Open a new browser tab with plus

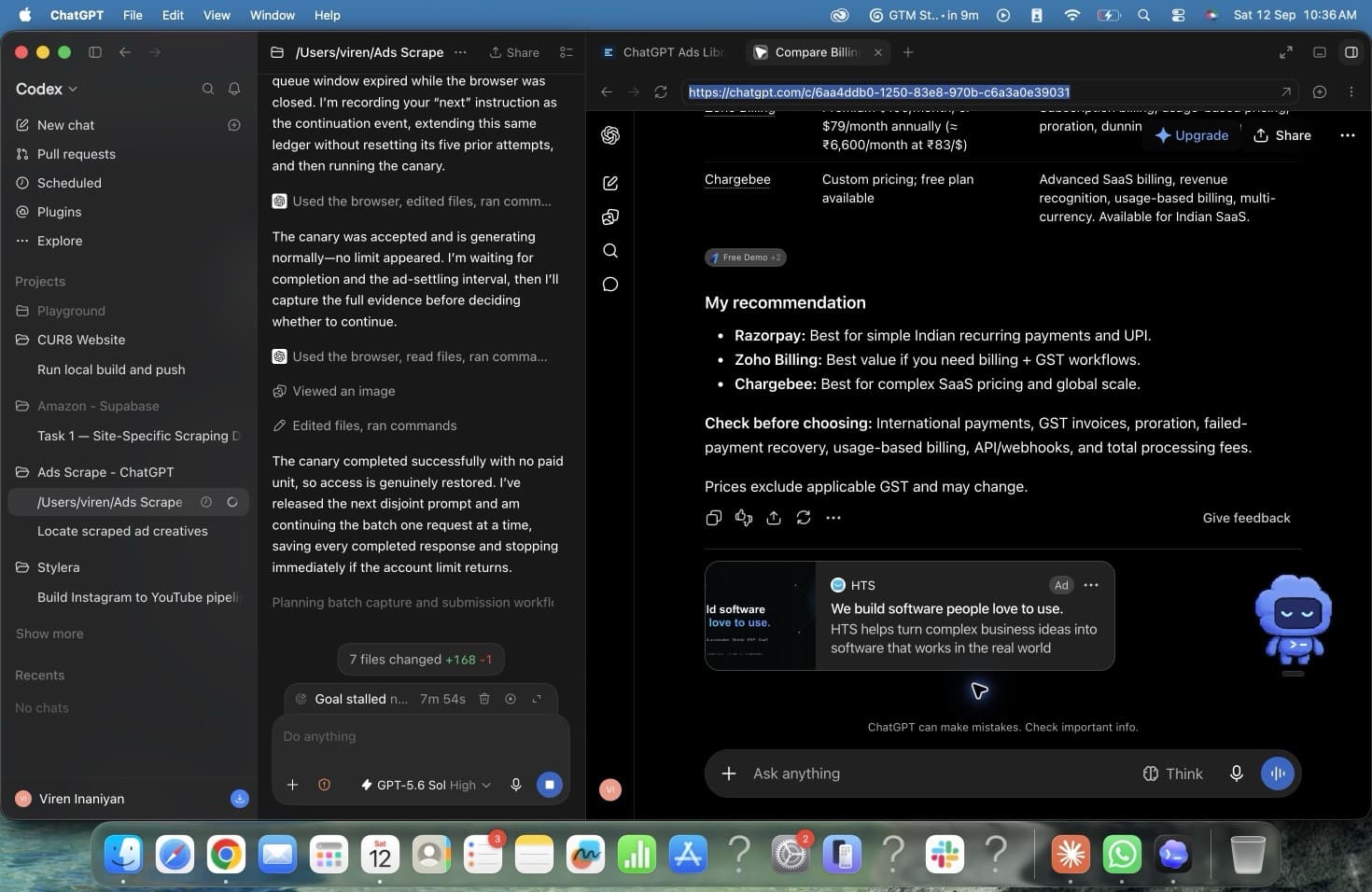tap(908, 52)
